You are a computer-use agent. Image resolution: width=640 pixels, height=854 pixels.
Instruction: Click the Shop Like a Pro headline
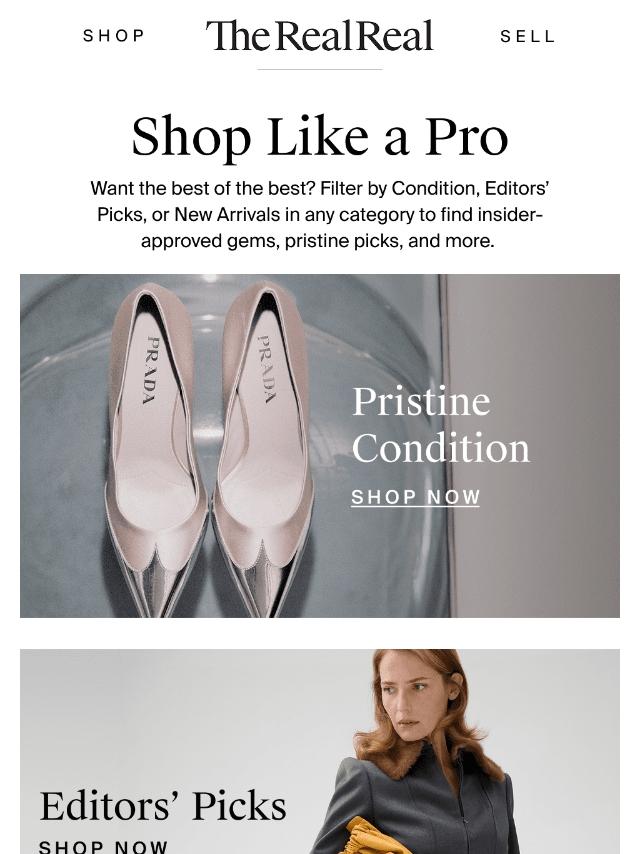click(319, 137)
